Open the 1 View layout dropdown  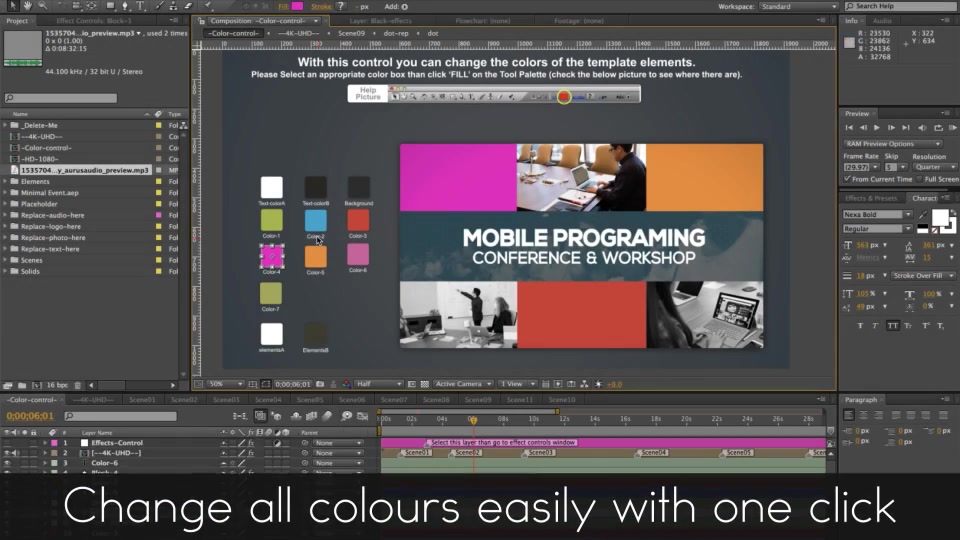click(517, 384)
